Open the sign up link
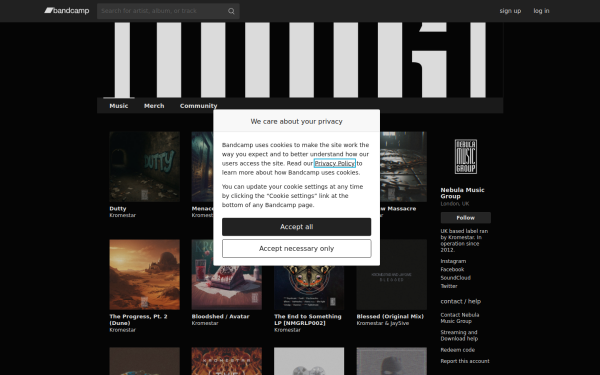 510,11
